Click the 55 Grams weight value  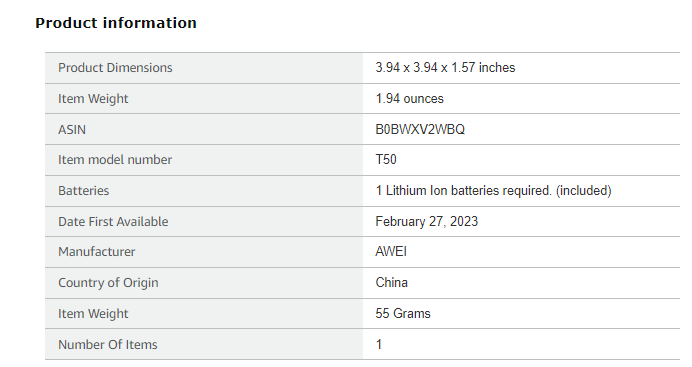coord(403,313)
